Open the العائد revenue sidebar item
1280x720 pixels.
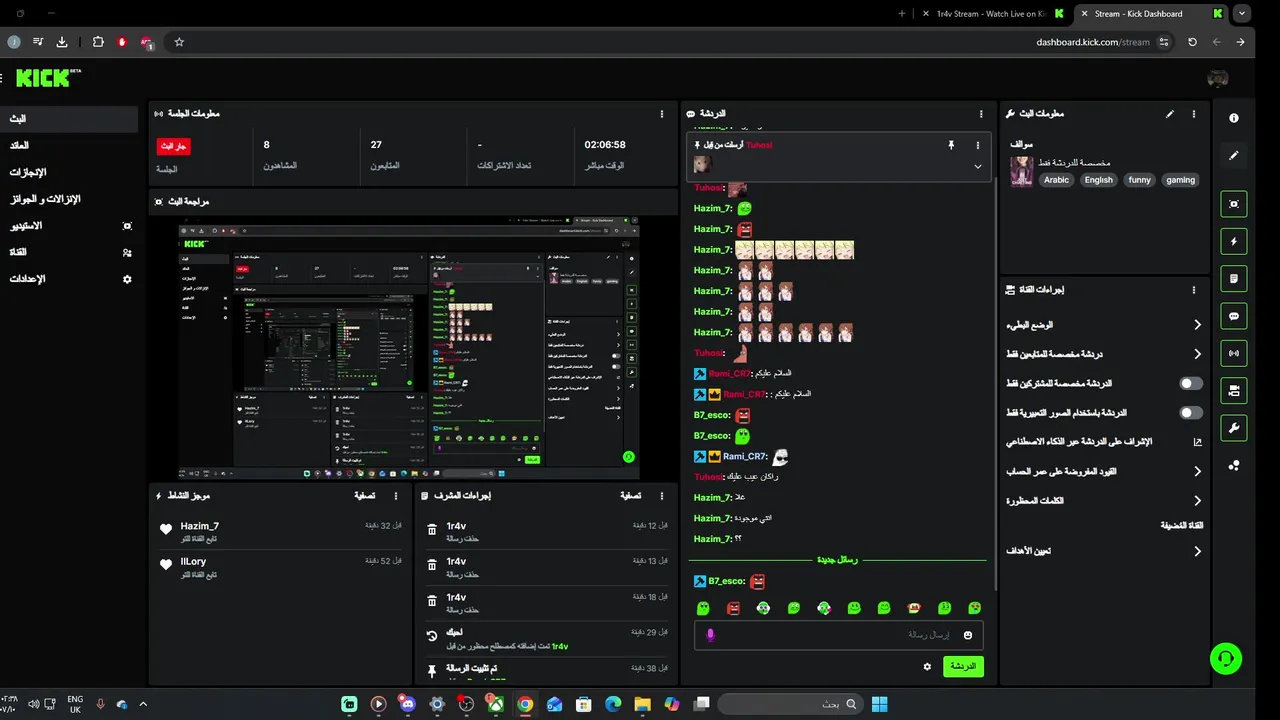click(x=69, y=145)
